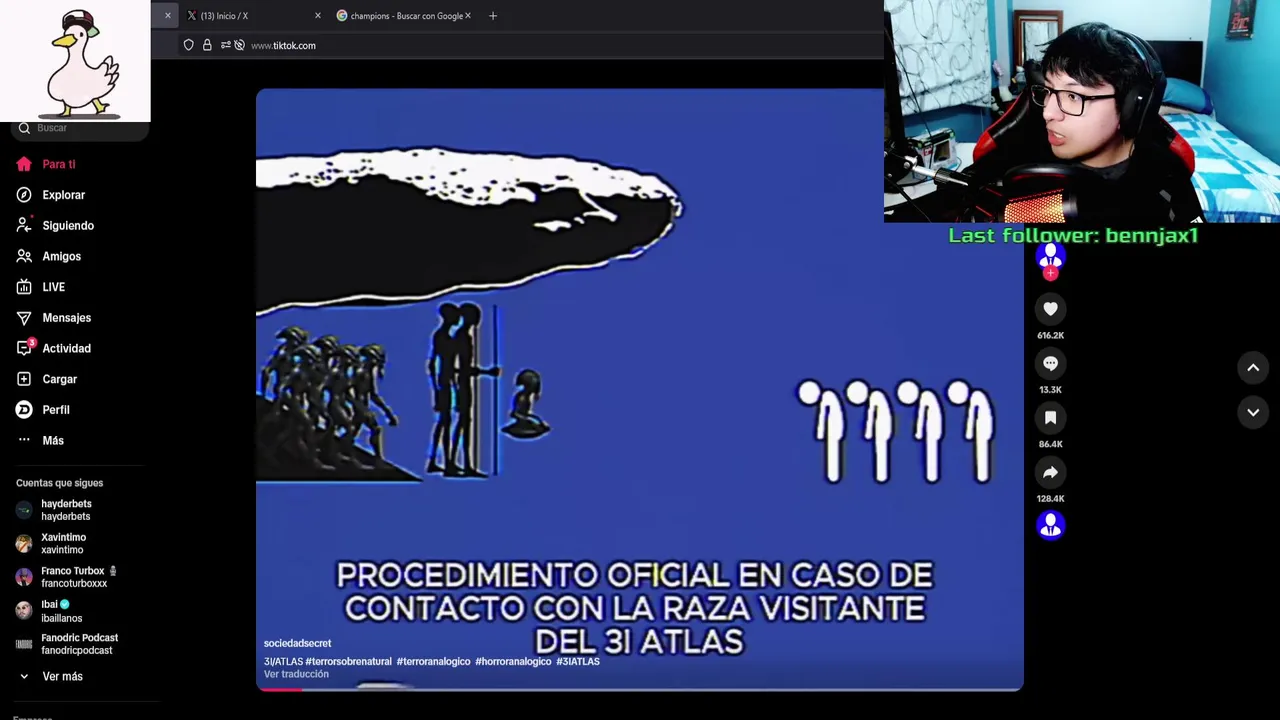Screen dimensions: 1280x720
Task: Open Xavintimo account
Action: pyautogui.click(x=63, y=543)
